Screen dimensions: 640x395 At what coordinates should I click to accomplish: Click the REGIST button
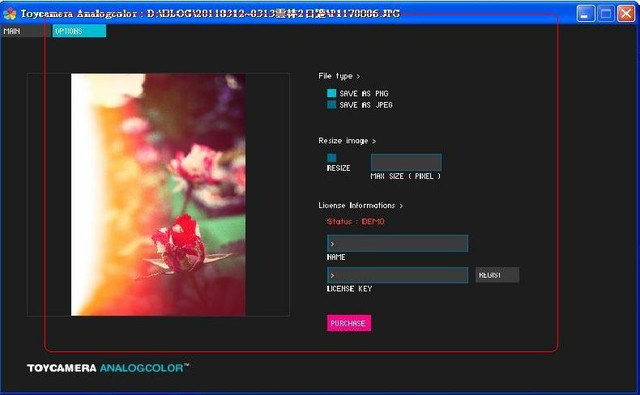[x=497, y=275]
